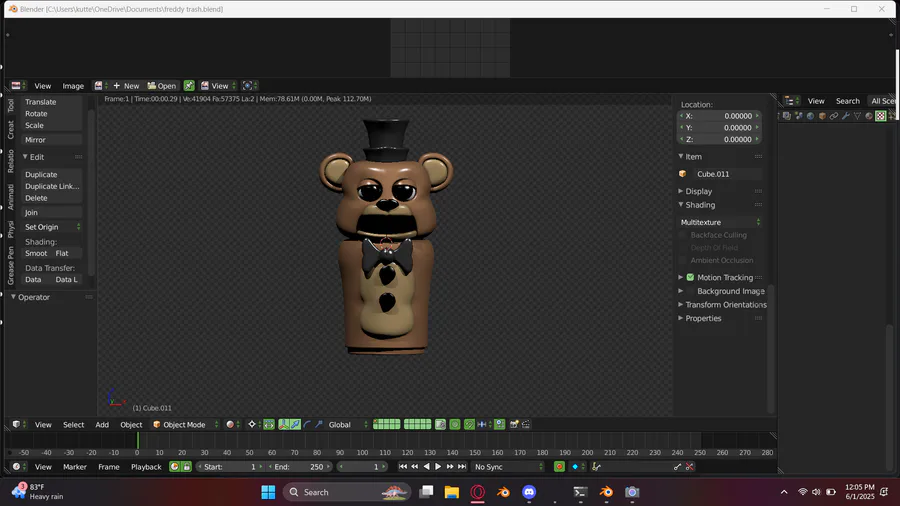This screenshot has height=506, width=900.
Task: Open the Object Mode dropdown
Action: click(185, 425)
